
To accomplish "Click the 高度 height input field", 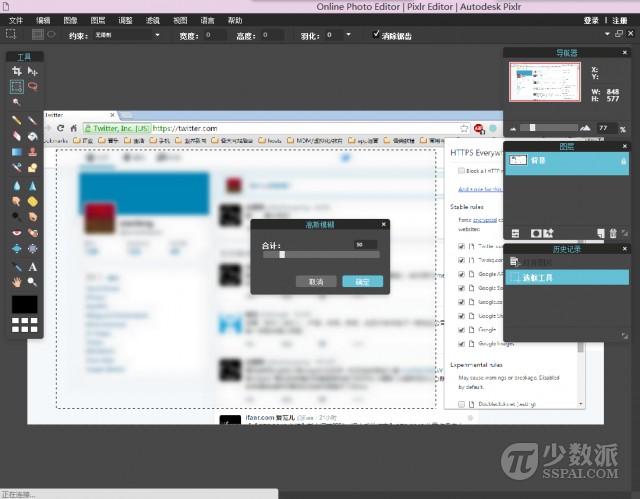I will point(272,35).
